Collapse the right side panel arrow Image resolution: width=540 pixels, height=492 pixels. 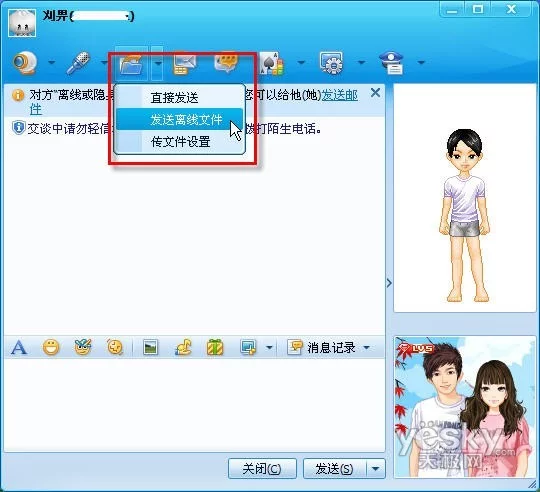(389, 283)
